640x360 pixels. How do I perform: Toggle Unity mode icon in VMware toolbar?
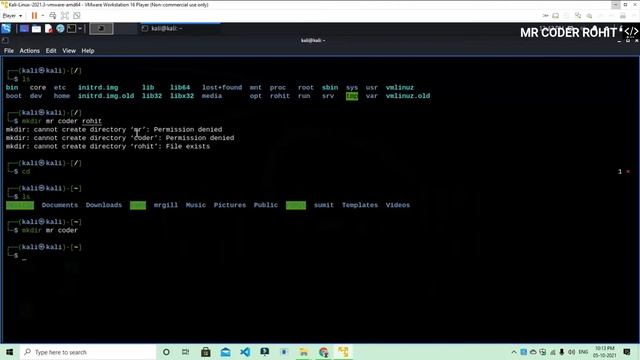(x=77, y=16)
